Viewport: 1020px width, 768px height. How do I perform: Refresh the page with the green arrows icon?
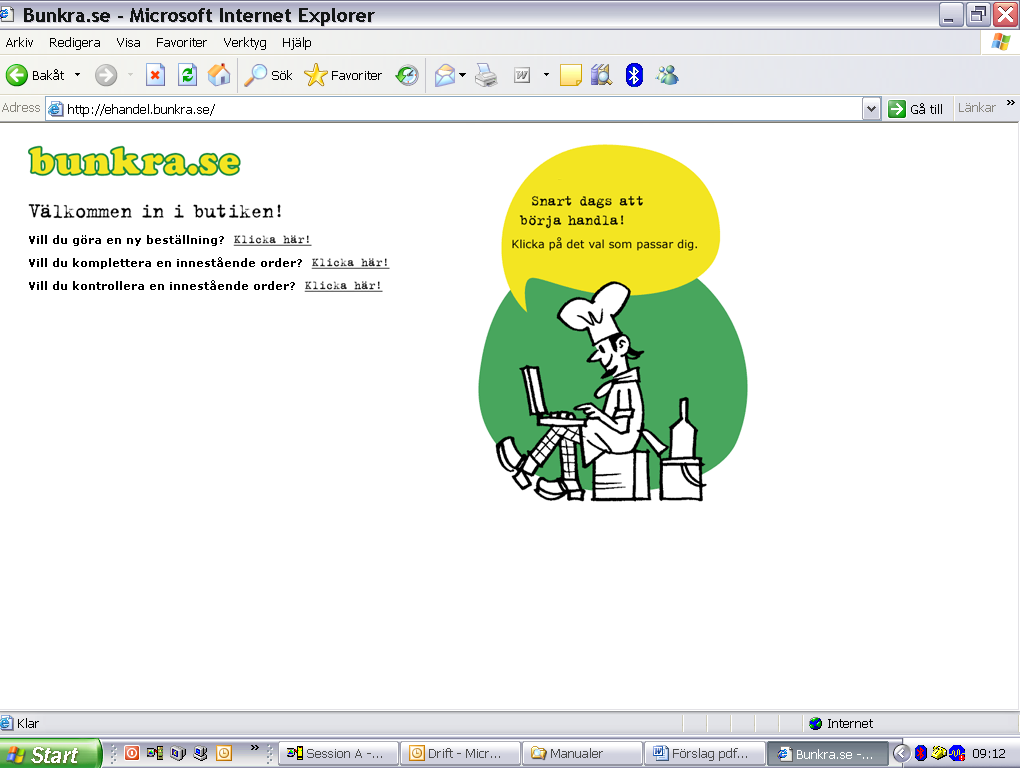[x=187, y=75]
